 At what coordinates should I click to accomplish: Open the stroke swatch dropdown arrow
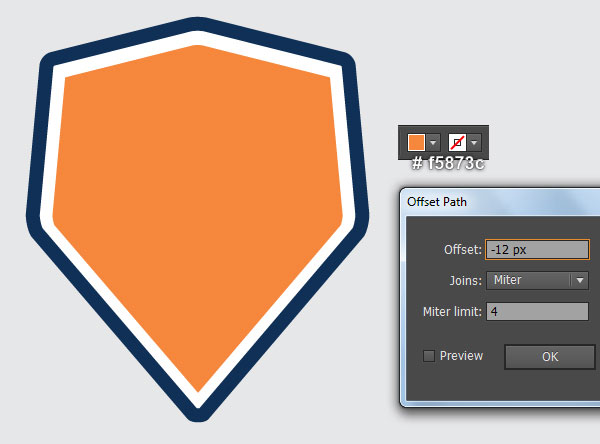coord(474,143)
